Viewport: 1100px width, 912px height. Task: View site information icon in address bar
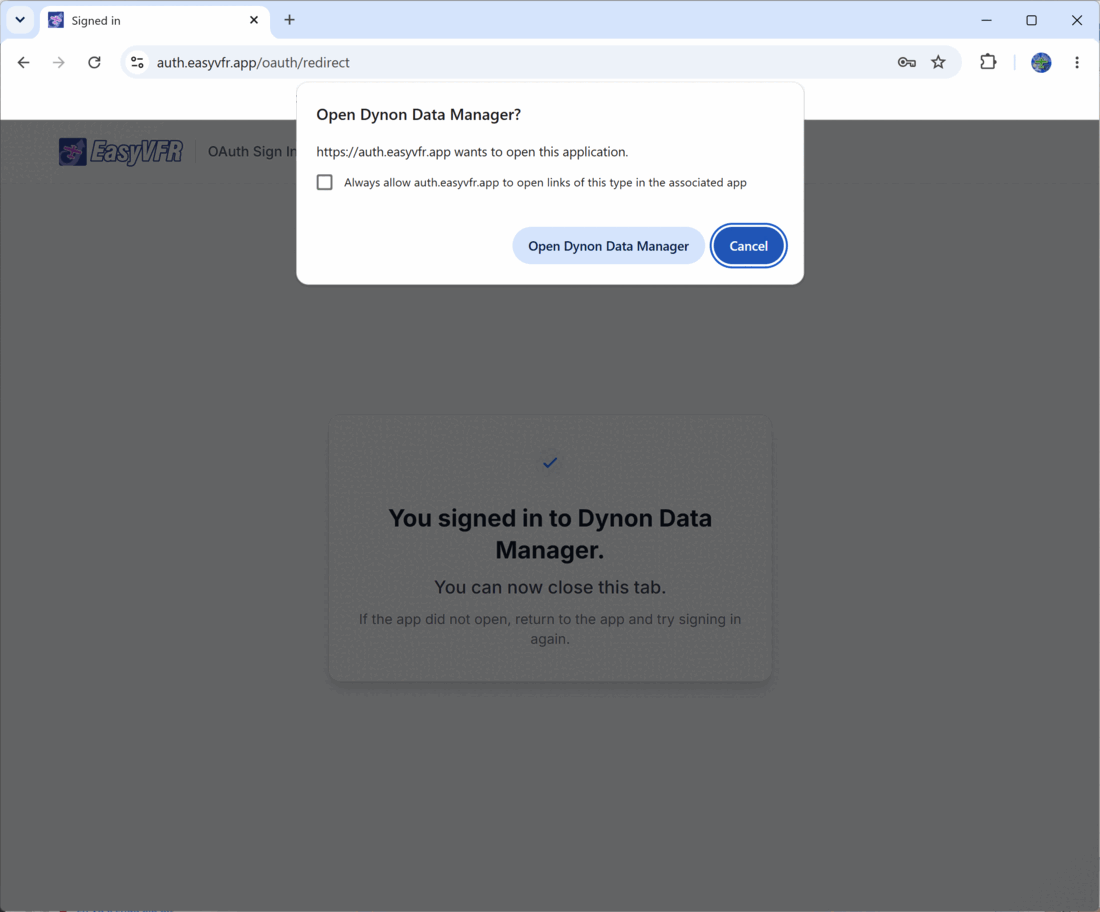pyautogui.click(x=138, y=62)
